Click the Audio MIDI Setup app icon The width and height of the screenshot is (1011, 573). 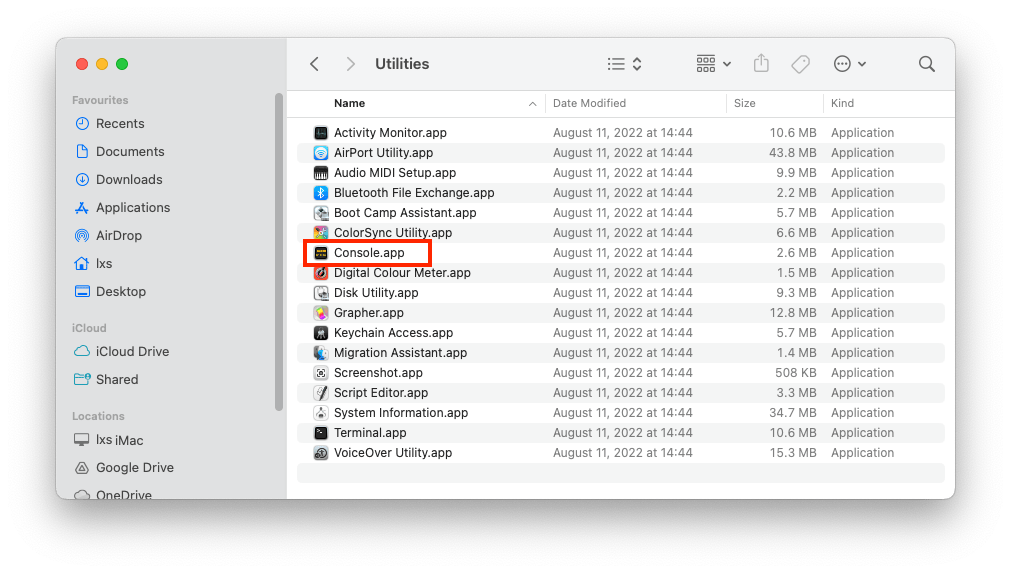320,173
